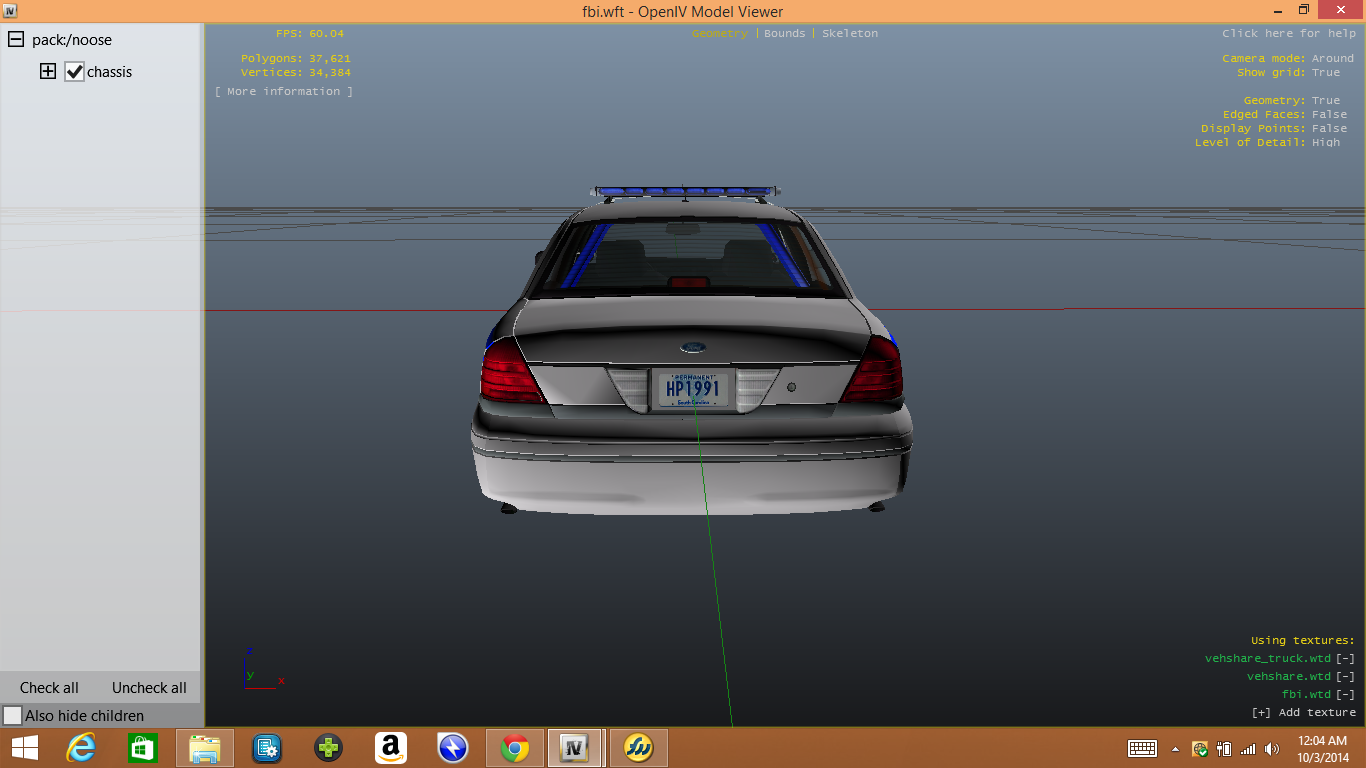This screenshot has height=768, width=1366.
Task: Click the 'Check all' button
Action: (49, 688)
